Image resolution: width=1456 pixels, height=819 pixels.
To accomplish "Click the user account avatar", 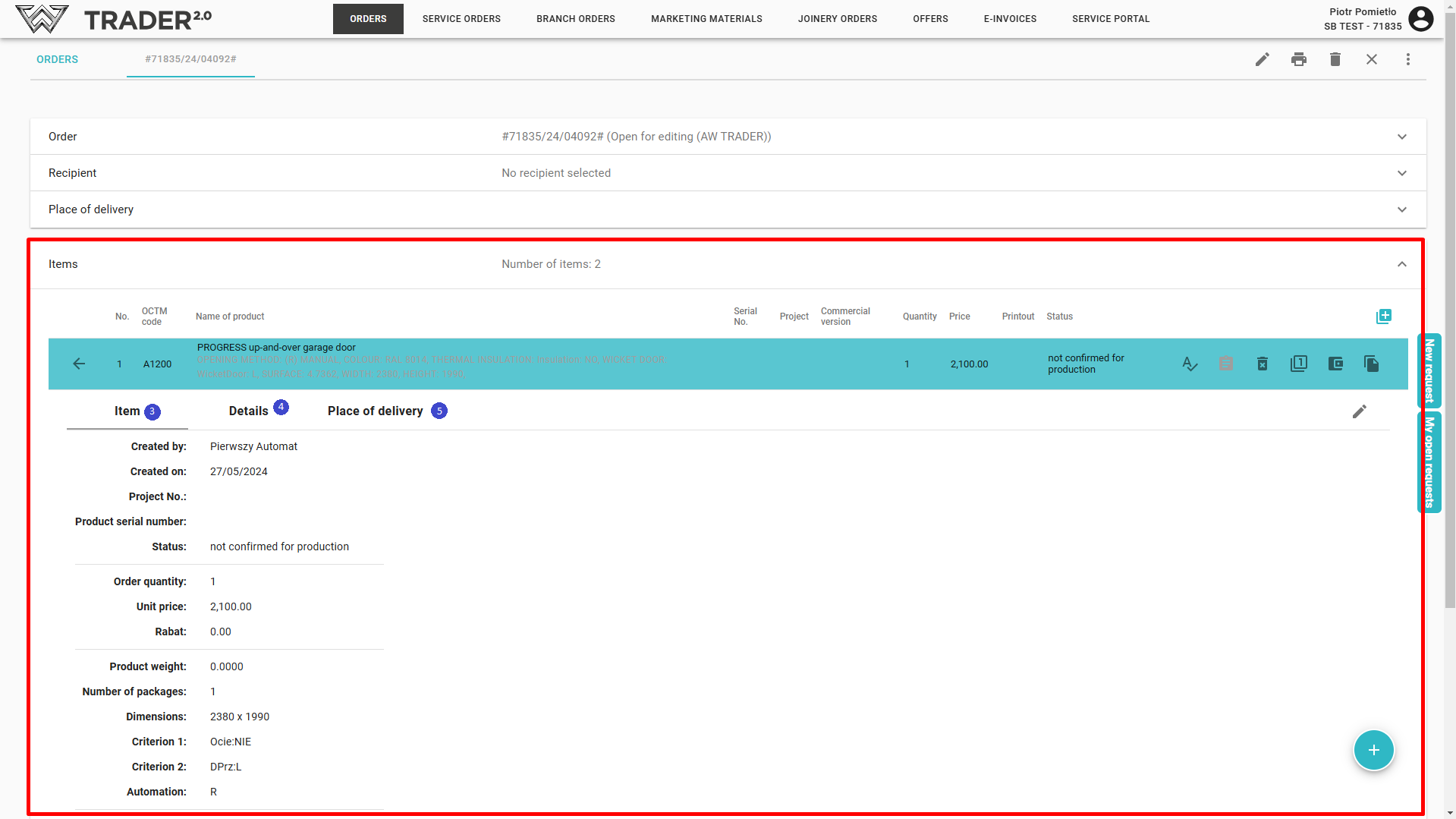I will coord(1421,19).
